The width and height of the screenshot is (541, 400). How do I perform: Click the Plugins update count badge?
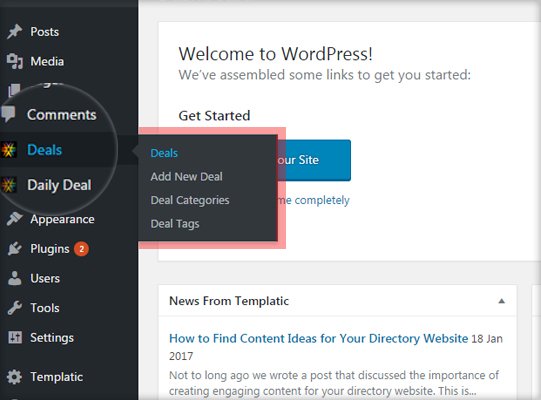[81, 249]
